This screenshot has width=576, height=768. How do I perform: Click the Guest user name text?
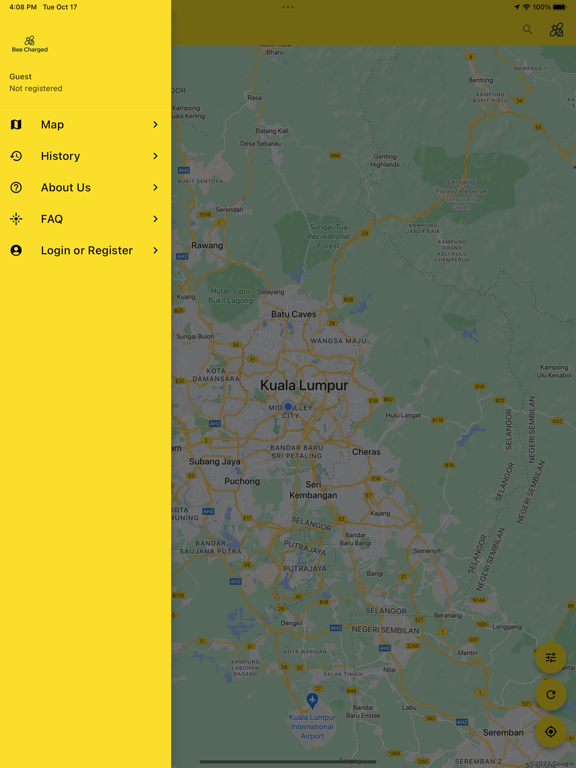coord(21,76)
